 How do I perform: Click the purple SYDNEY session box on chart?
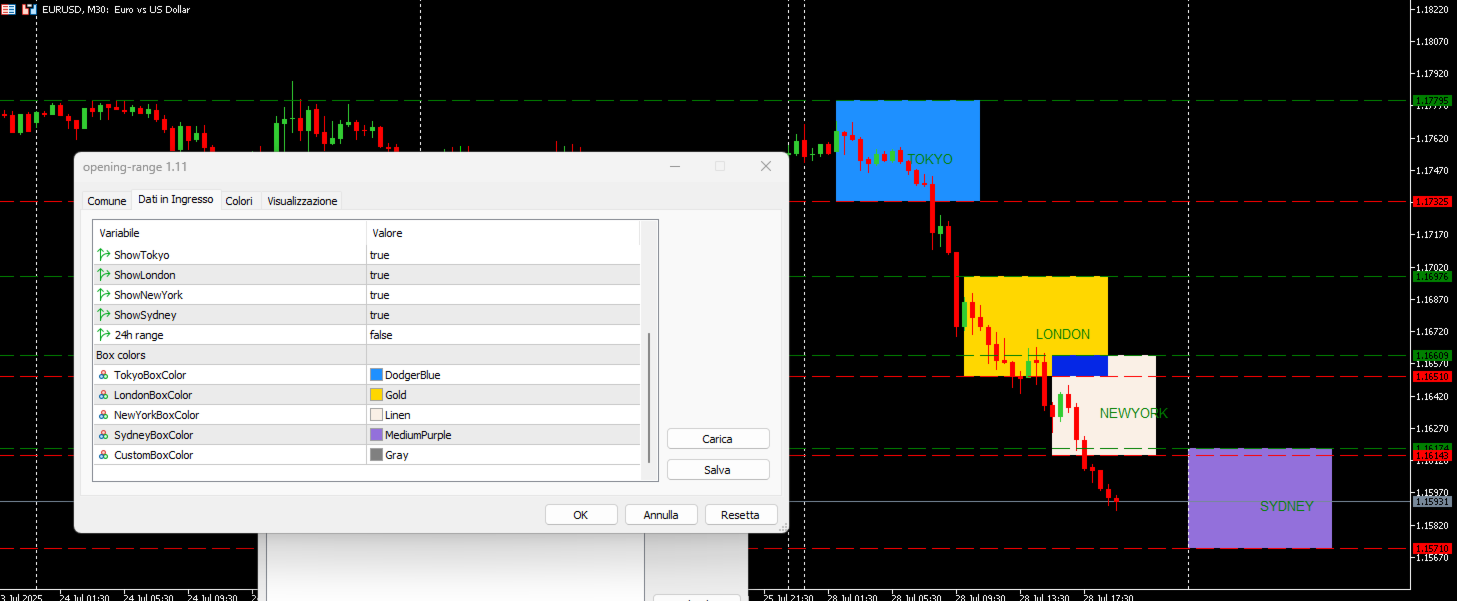tap(1260, 498)
